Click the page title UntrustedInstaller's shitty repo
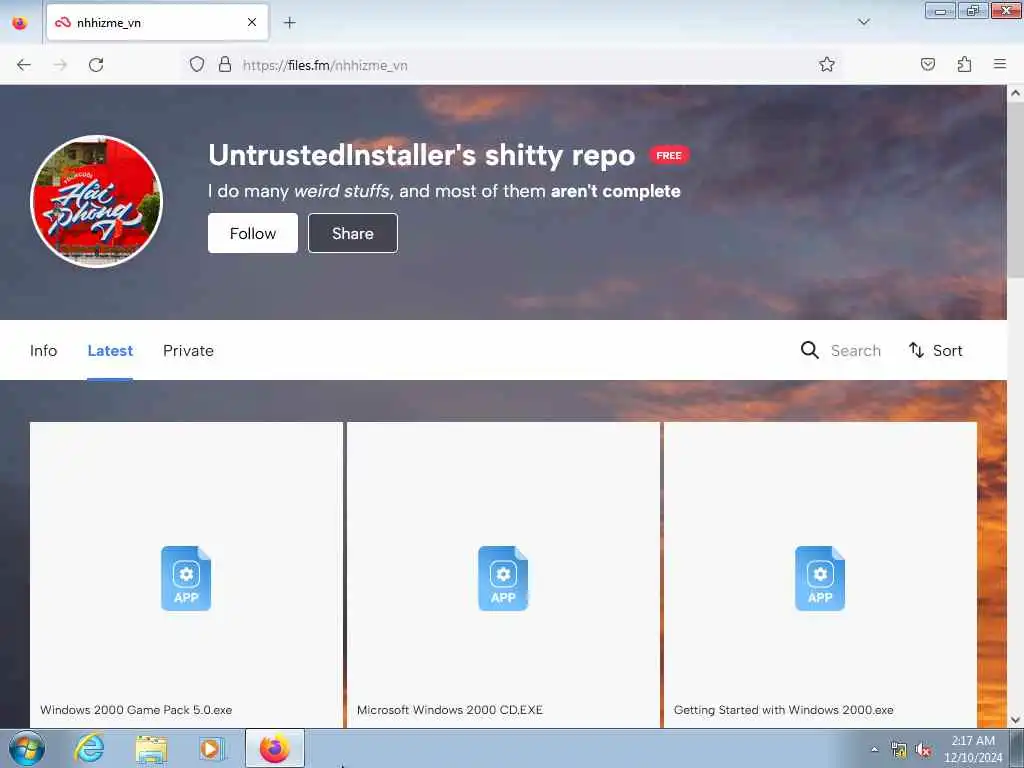1024x768 pixels. 421,155
